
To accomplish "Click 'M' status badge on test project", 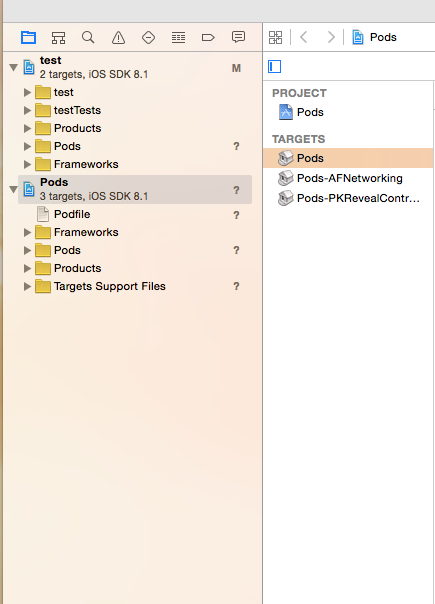I will click(x=236, y=68).
